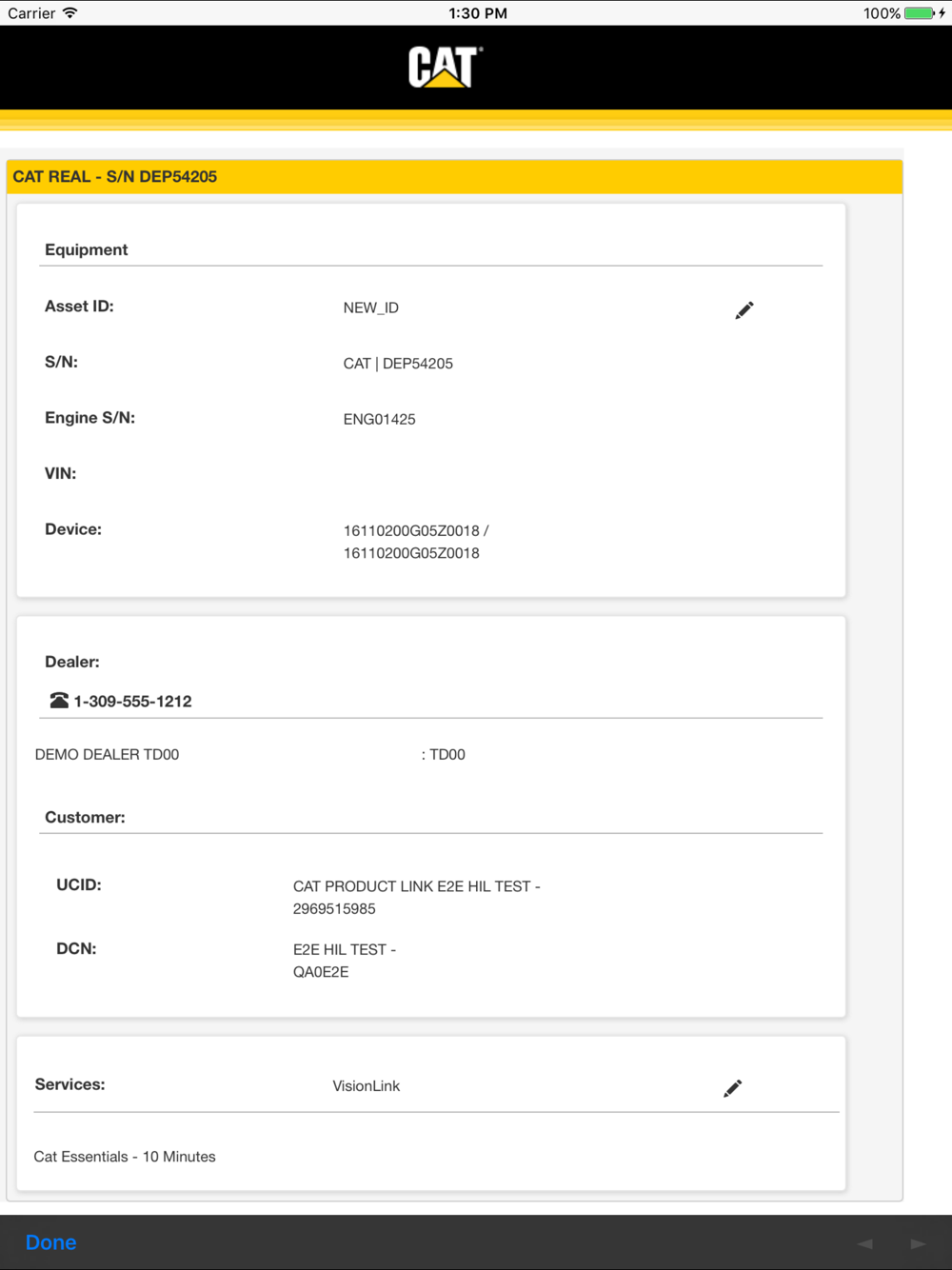Viewport: 952px width, 1270px height.
Task: Tap the device ID 16110200G05Z0018
Action: coord(416,542)
